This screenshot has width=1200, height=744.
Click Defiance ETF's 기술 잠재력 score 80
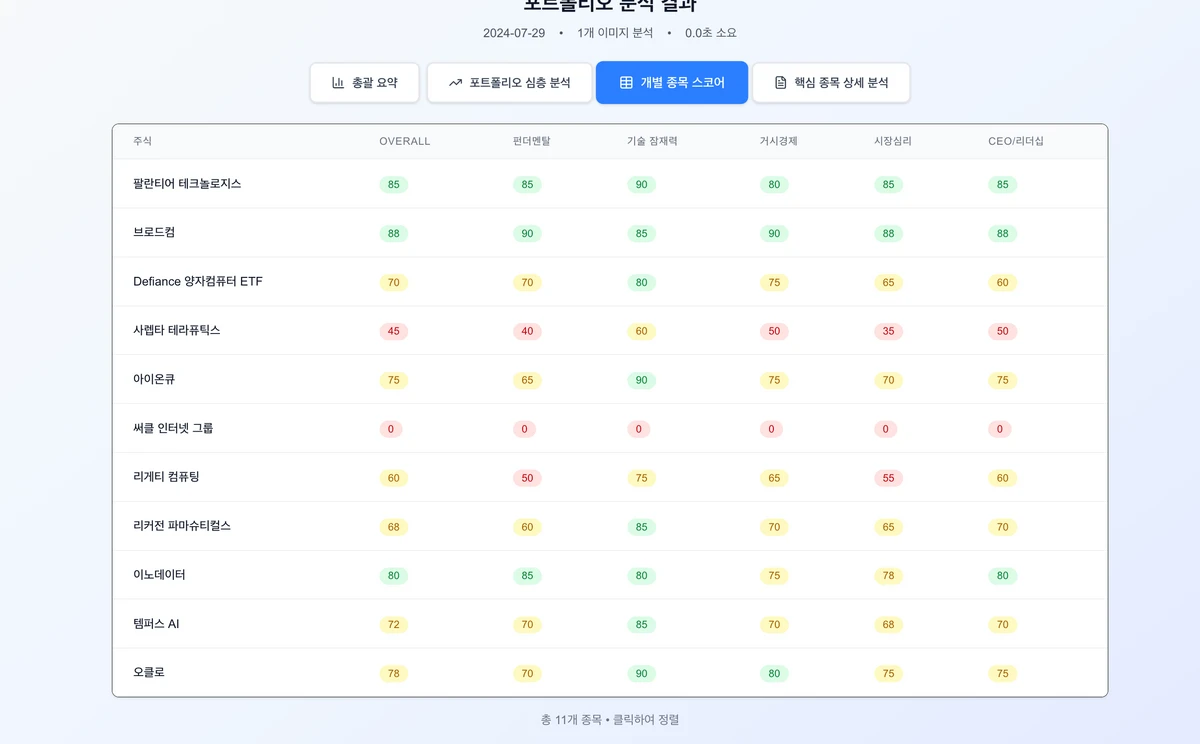641,283
